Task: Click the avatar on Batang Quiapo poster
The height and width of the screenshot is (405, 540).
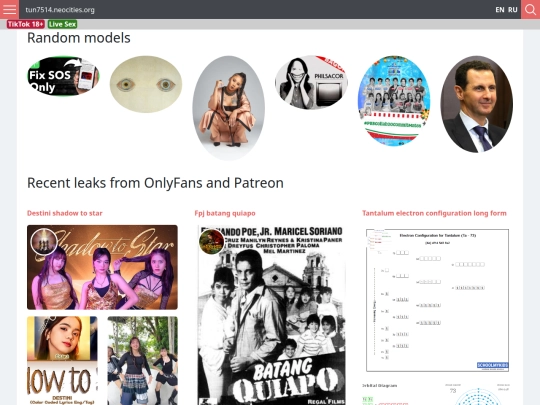Action: pos(211,241)
